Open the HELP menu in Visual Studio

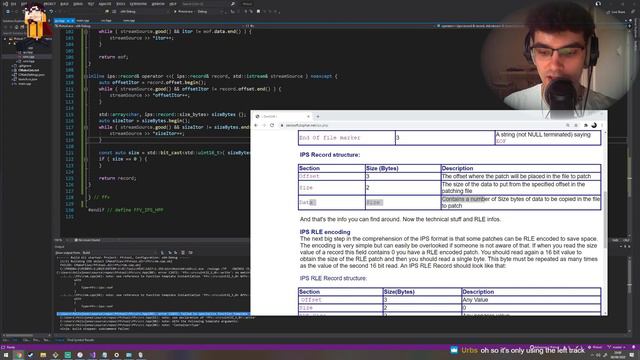(173, 4)
